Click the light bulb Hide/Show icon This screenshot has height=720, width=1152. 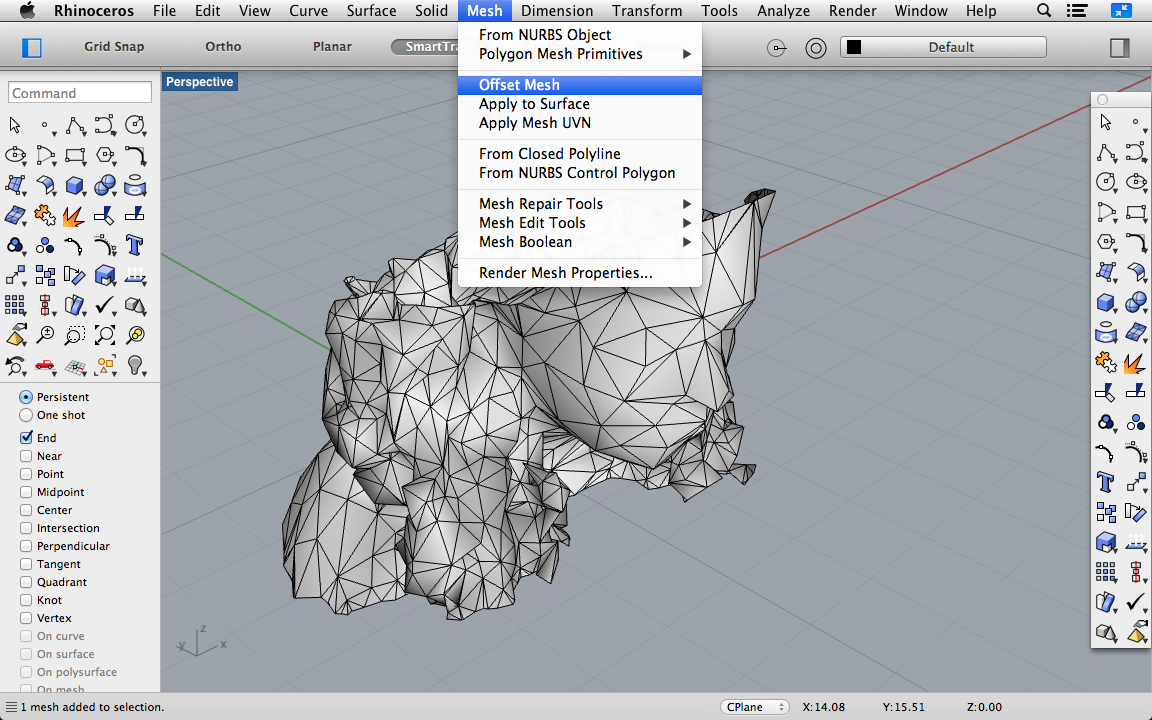(x=135, y=365)
